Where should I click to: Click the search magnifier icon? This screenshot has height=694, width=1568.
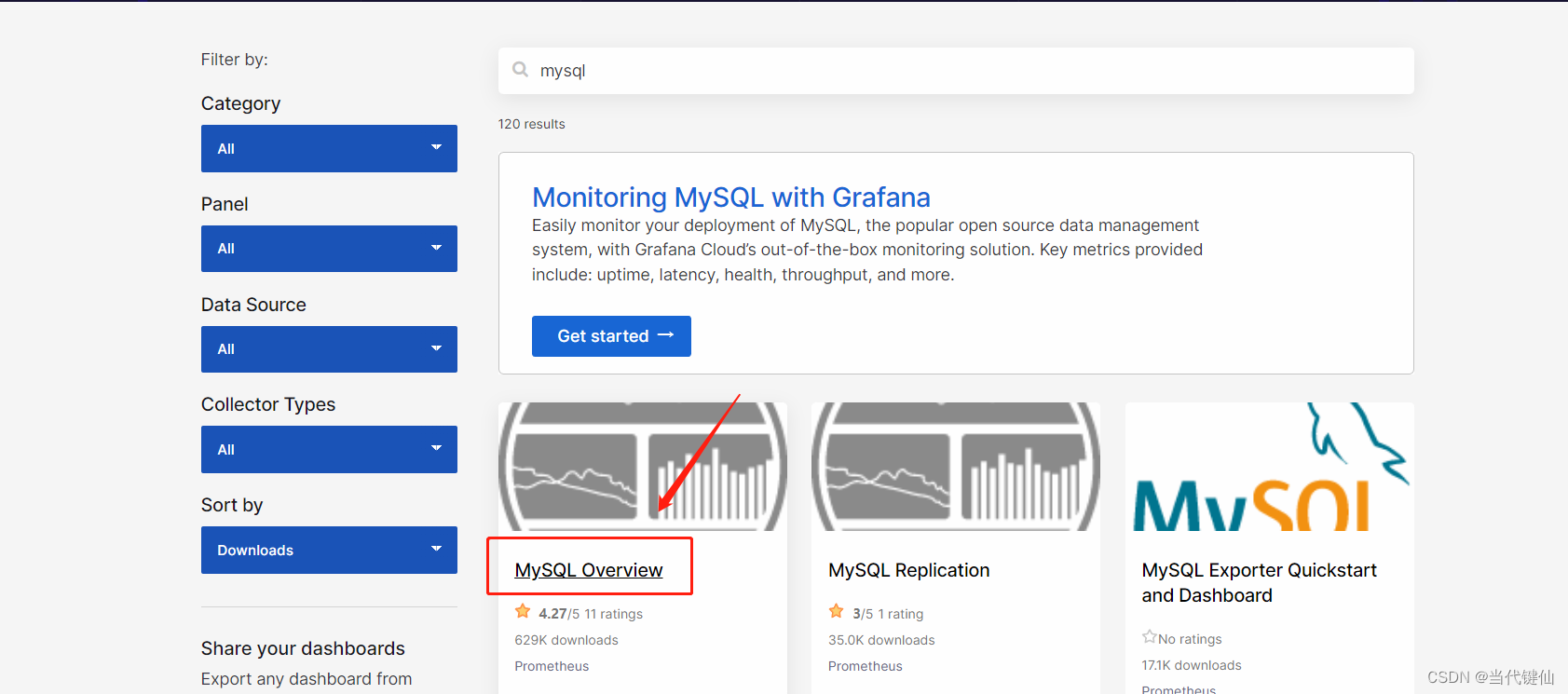[x=520, y=70]
